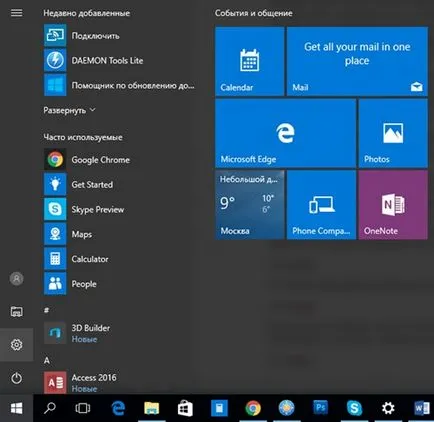The width and height of the screenshot is (434, 422).
Task: Open File Explorer from the taskbar
Action: coord(152,408)
